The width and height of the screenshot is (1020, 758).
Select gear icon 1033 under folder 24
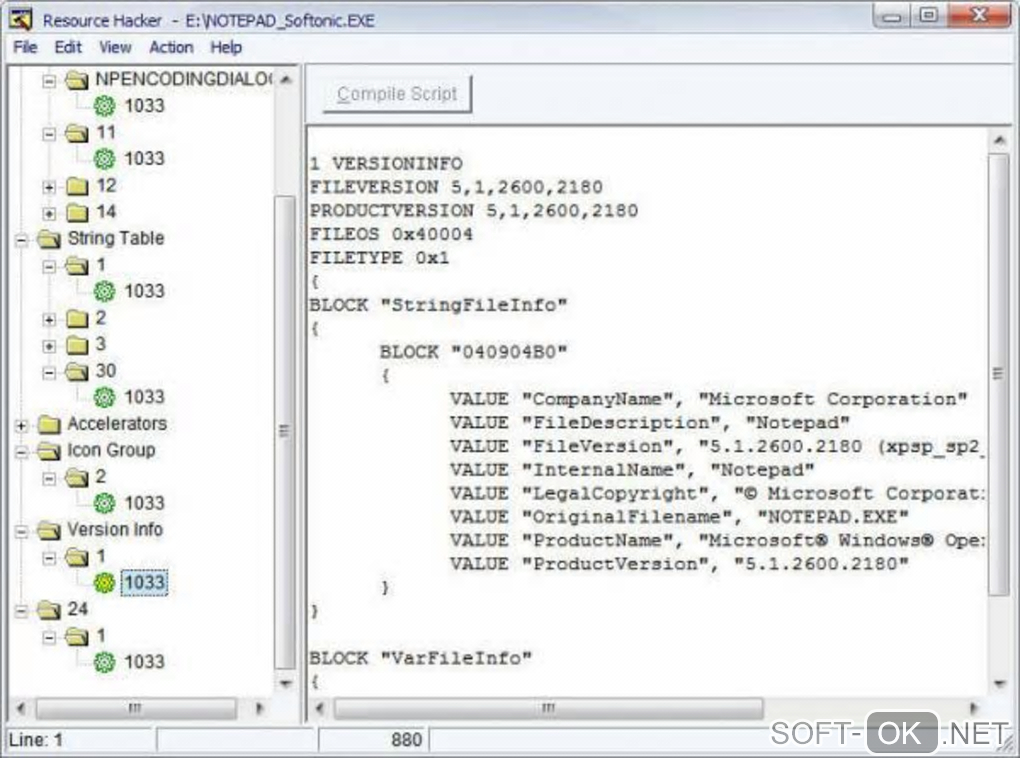104,662
